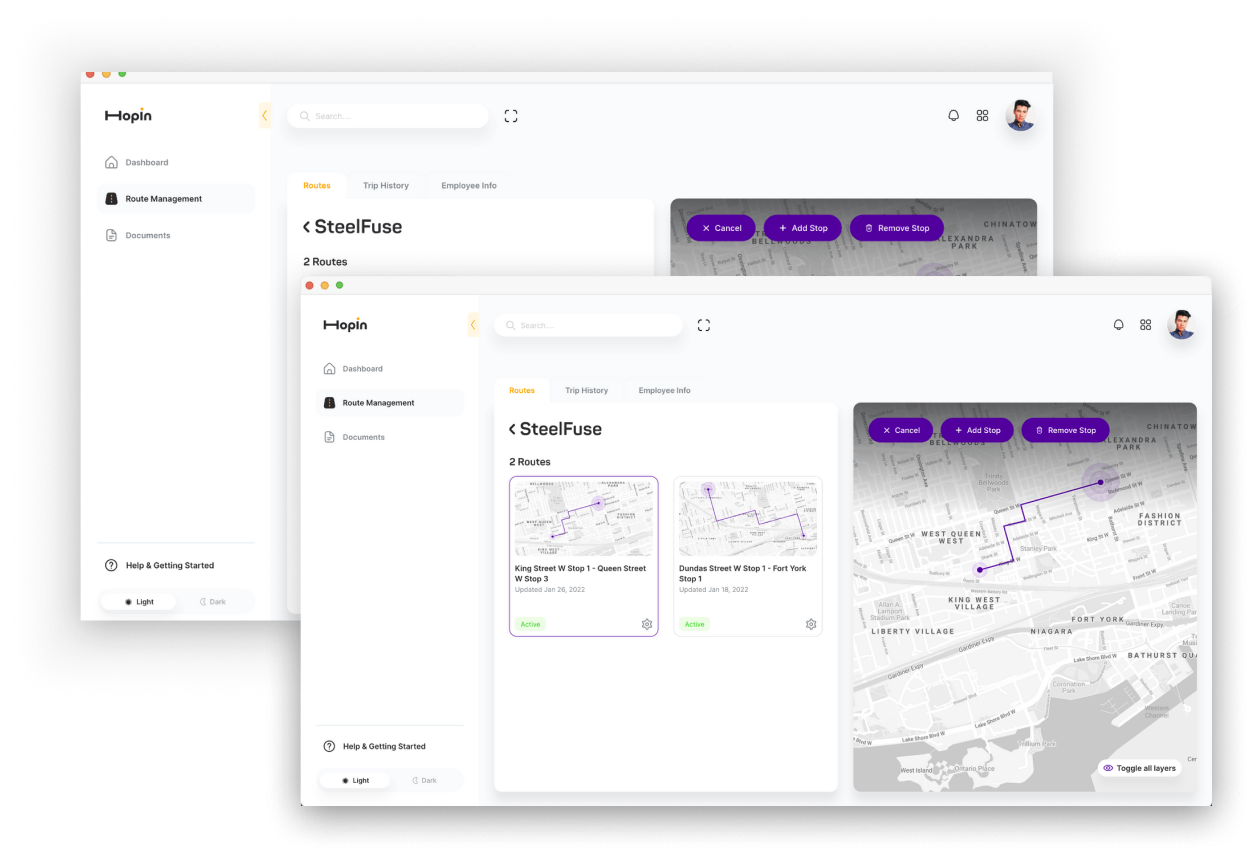Screen dimensions: 1252x854
Task: Click the Documents icon in the front window sidebar
Action: click(x=330, y=437)
